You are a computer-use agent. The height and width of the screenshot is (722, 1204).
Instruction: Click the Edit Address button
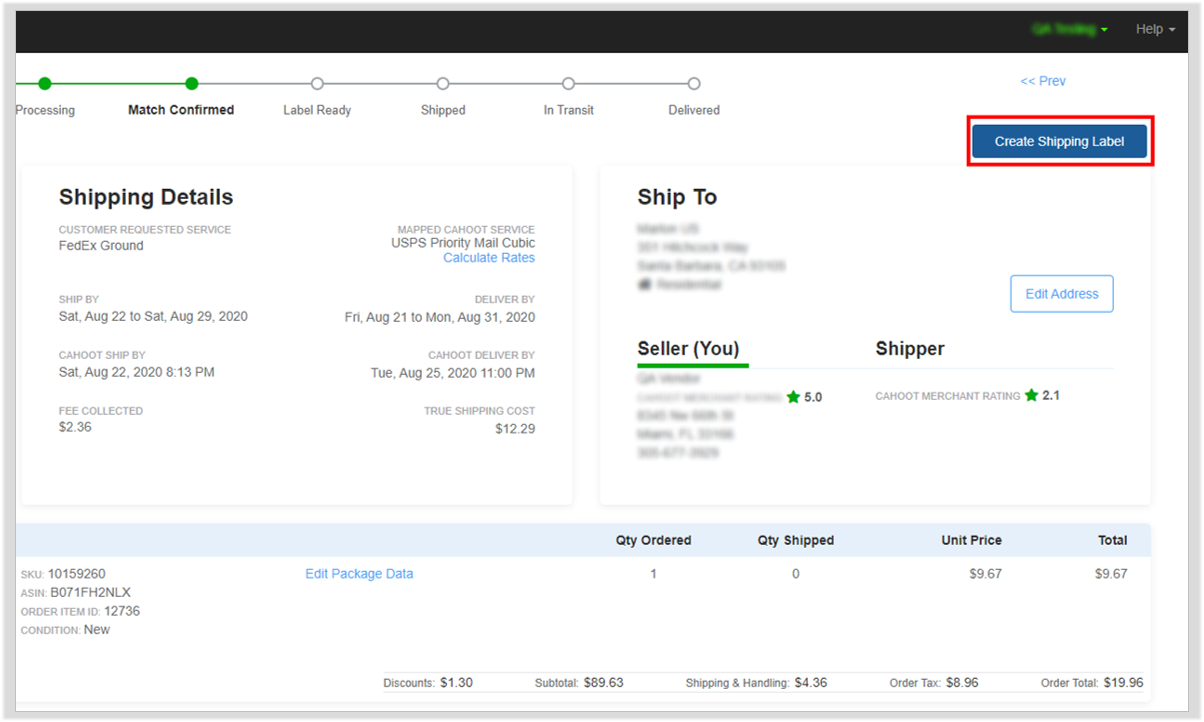click(x=1061, y=294)
